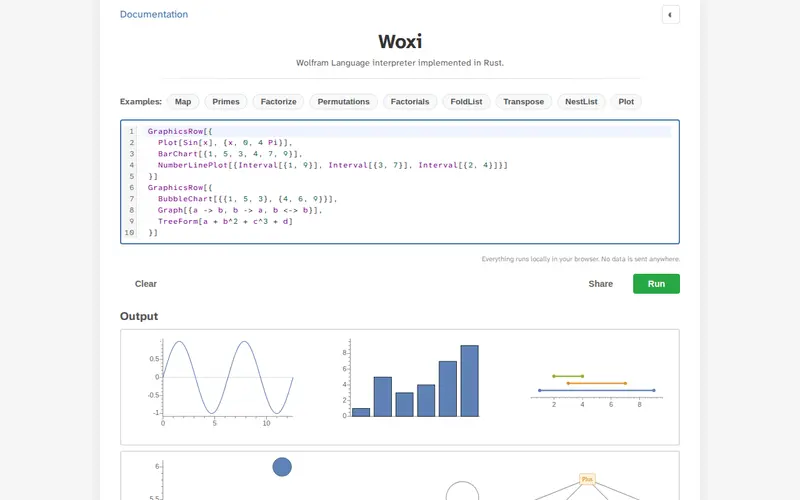The width and height of the screenshot is (800, 500).
Task: Load the Factorials example
Action: tap(410, 102)
